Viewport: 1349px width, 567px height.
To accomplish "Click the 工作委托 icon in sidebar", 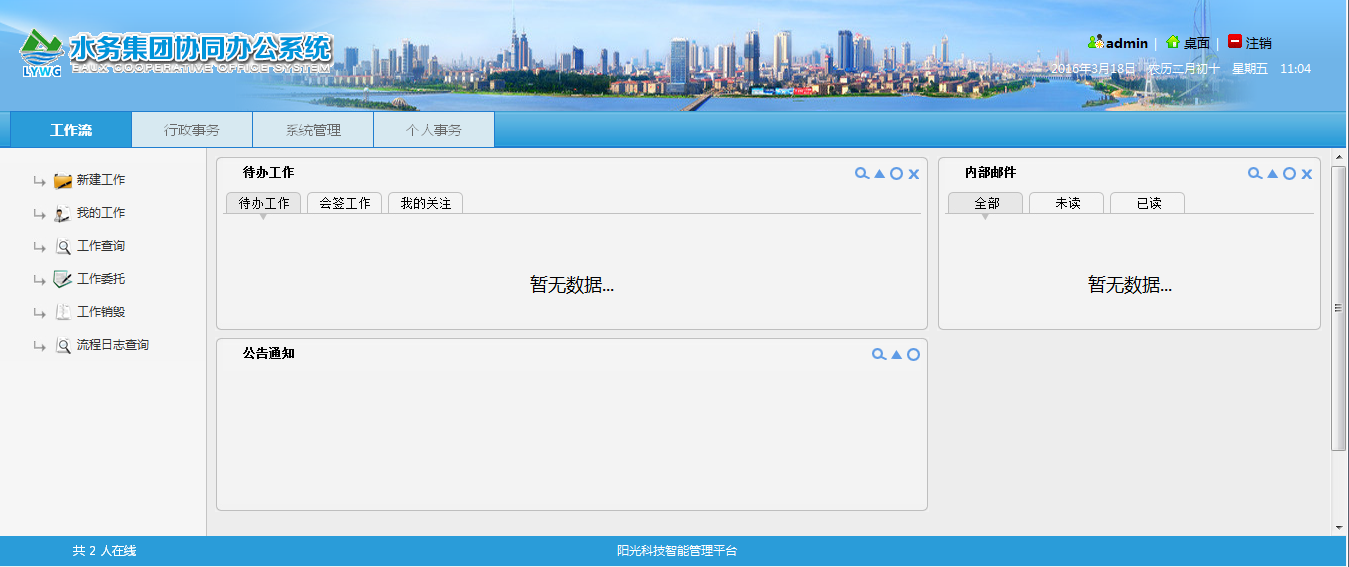I will 63,280.
